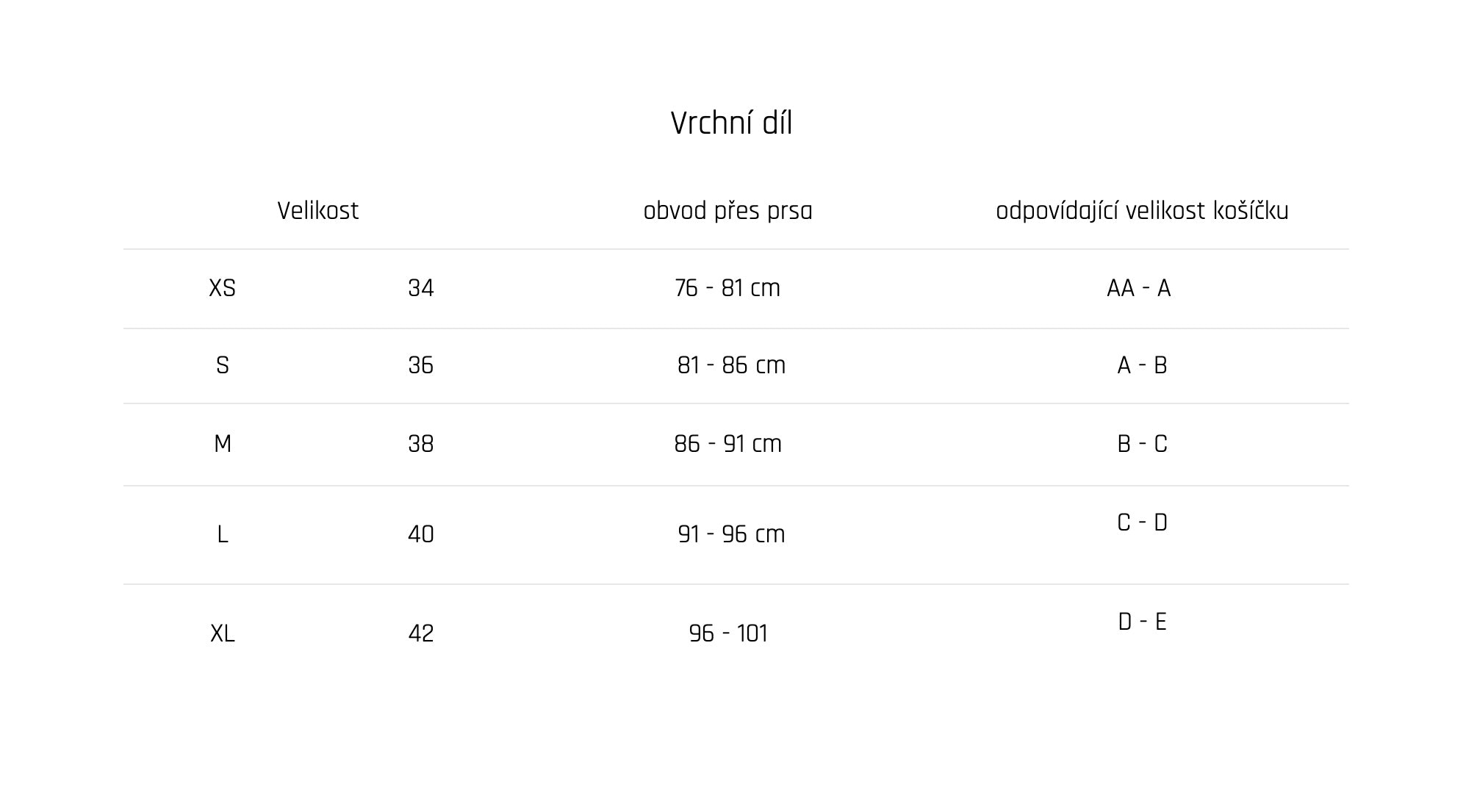Click the "96 - 101" measurement
The height and width of the screenshot is (812, 1477).
[x=727, y=633]
